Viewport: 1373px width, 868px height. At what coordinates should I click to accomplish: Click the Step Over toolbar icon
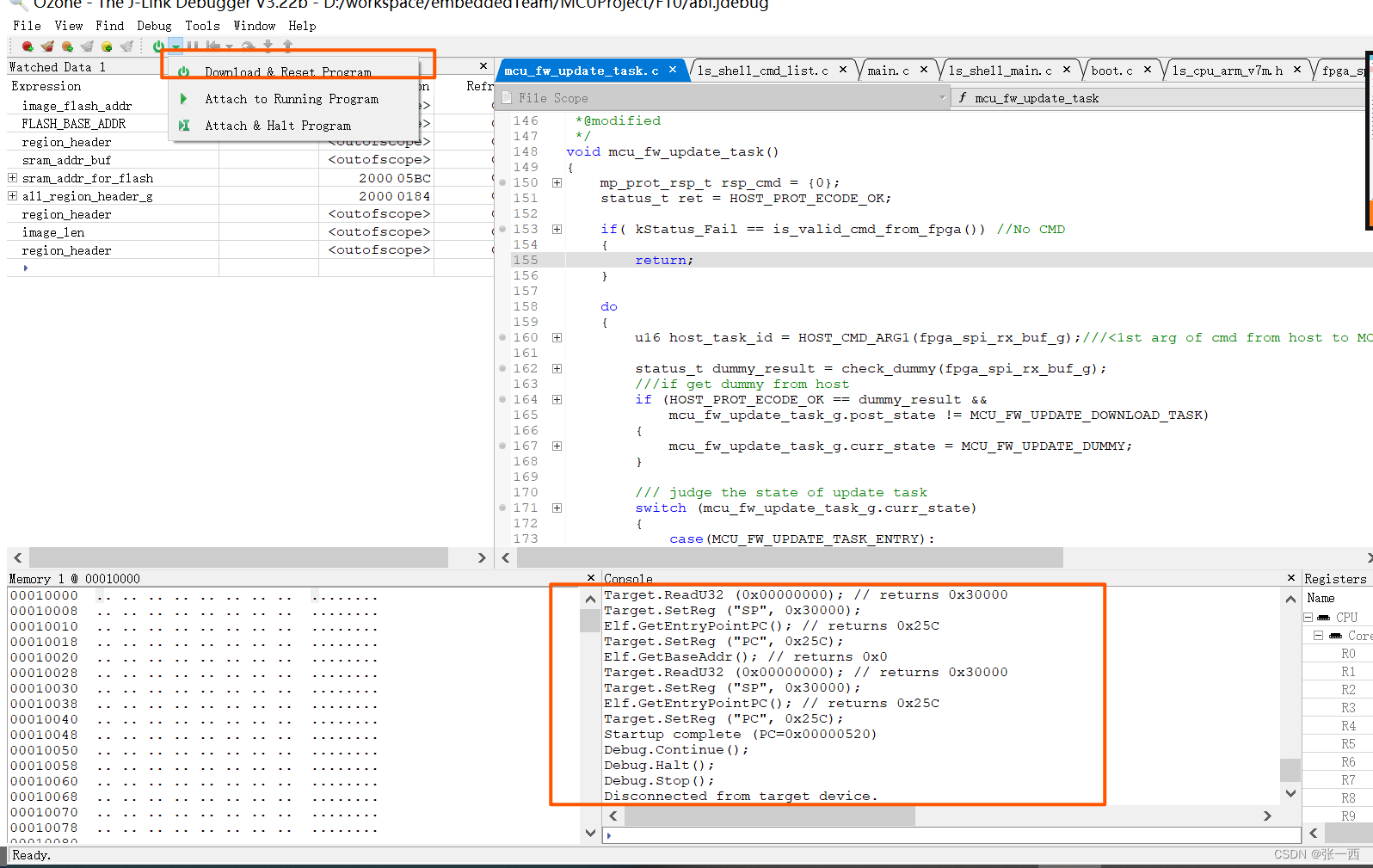click(x=248, y=46)
